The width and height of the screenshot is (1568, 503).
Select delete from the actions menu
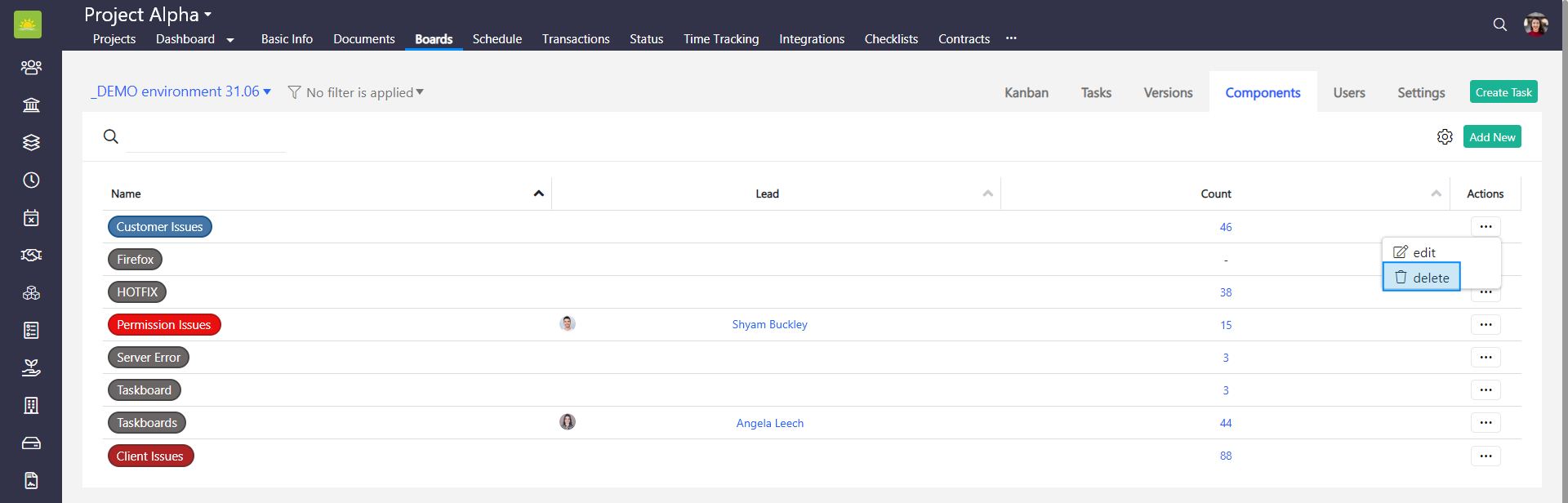click(x=1421, y=278)
